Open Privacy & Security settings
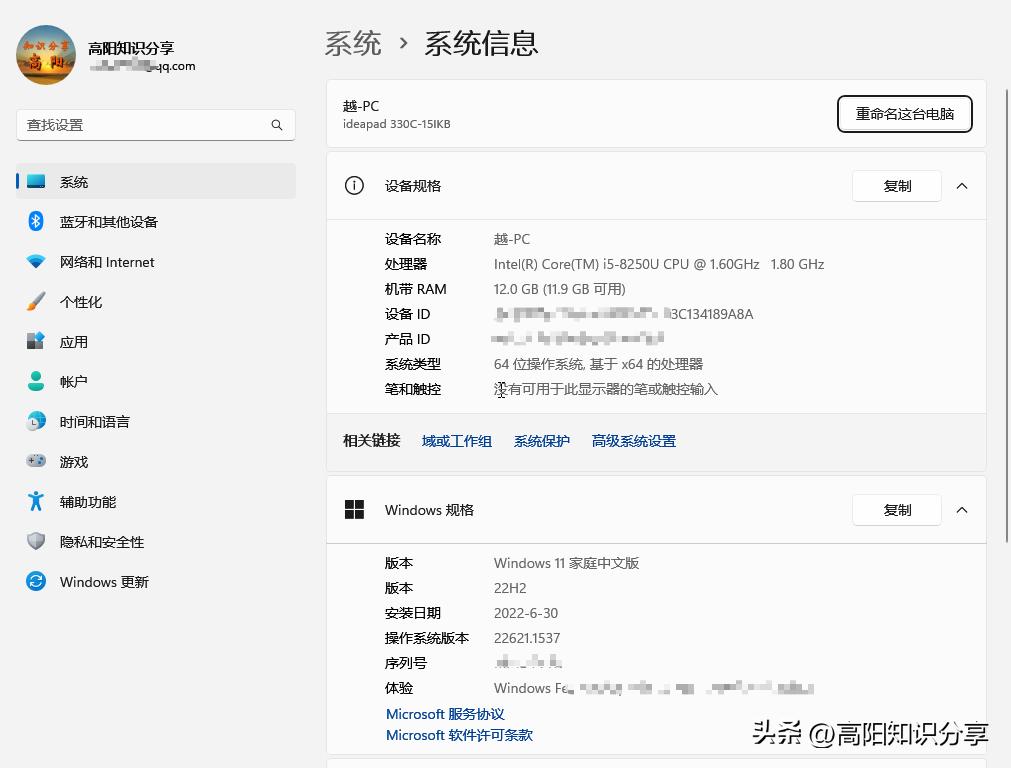Screen dimensions: 1011x768 [36, 541]
